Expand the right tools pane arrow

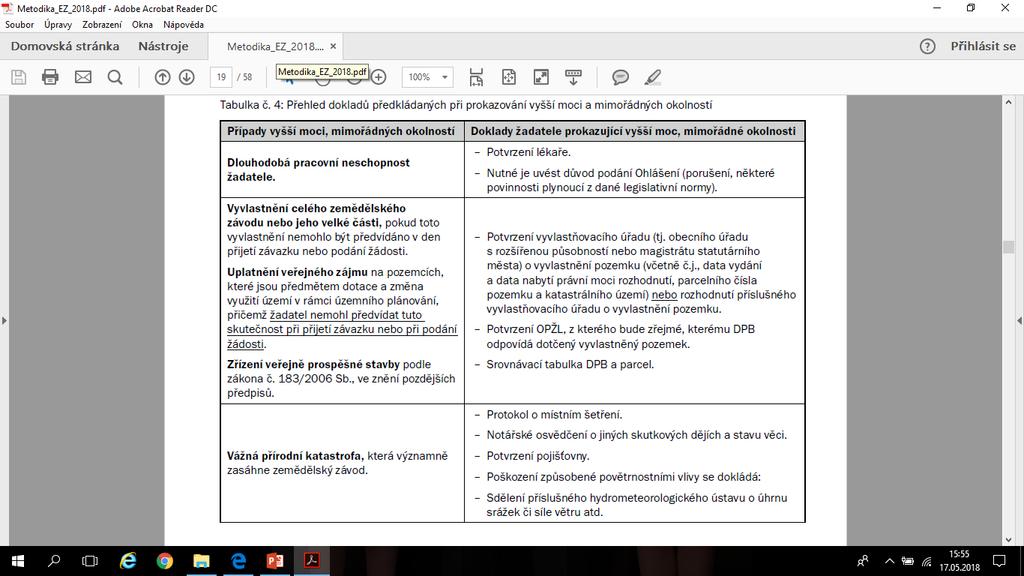pos(1019,321)
